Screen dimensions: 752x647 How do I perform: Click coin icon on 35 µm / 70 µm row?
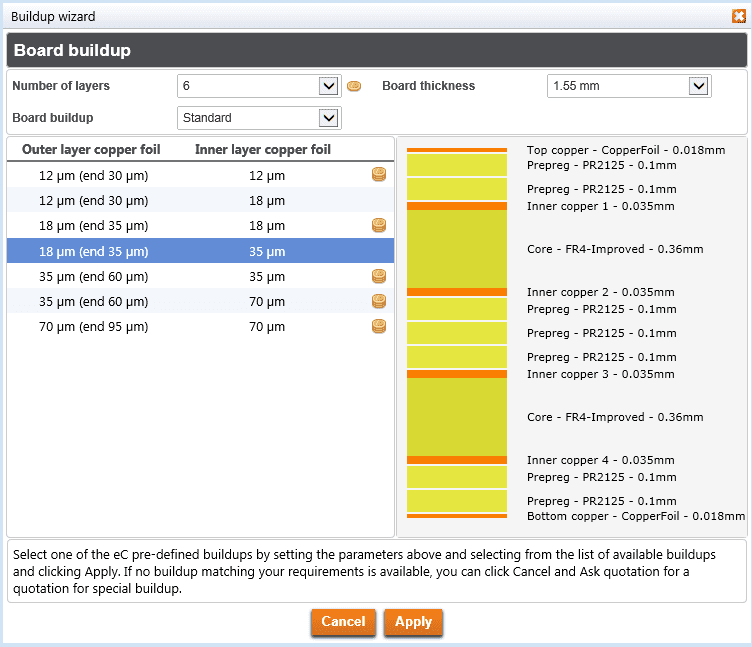pos(379,301)
